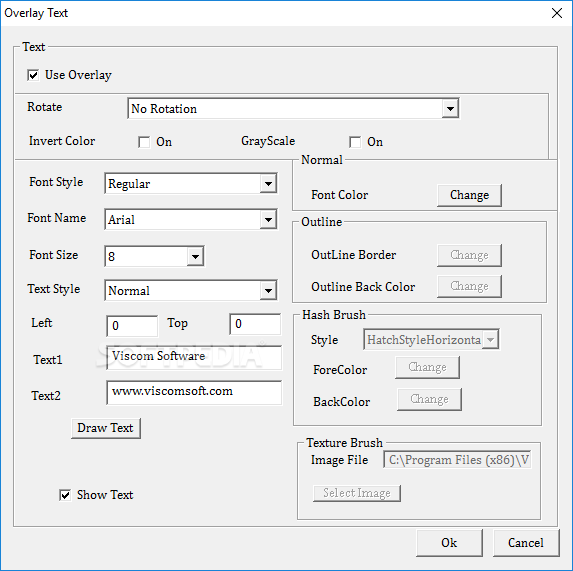This screenshot has height=571, width=573.
Task: Click the Draw Text button
Action: (106, 428)
